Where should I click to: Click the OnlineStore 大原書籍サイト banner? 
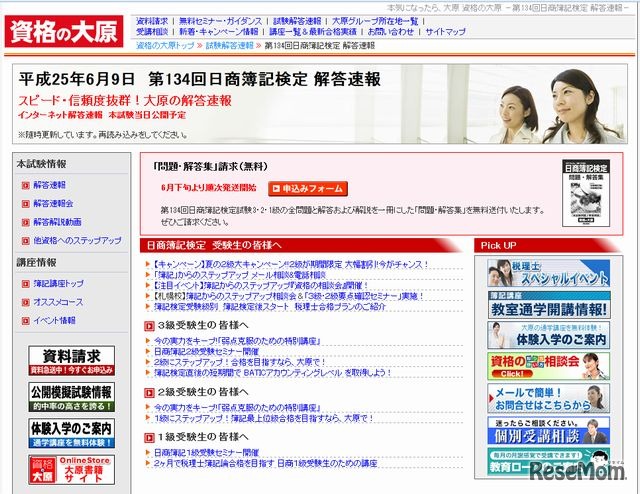point(72,470)
